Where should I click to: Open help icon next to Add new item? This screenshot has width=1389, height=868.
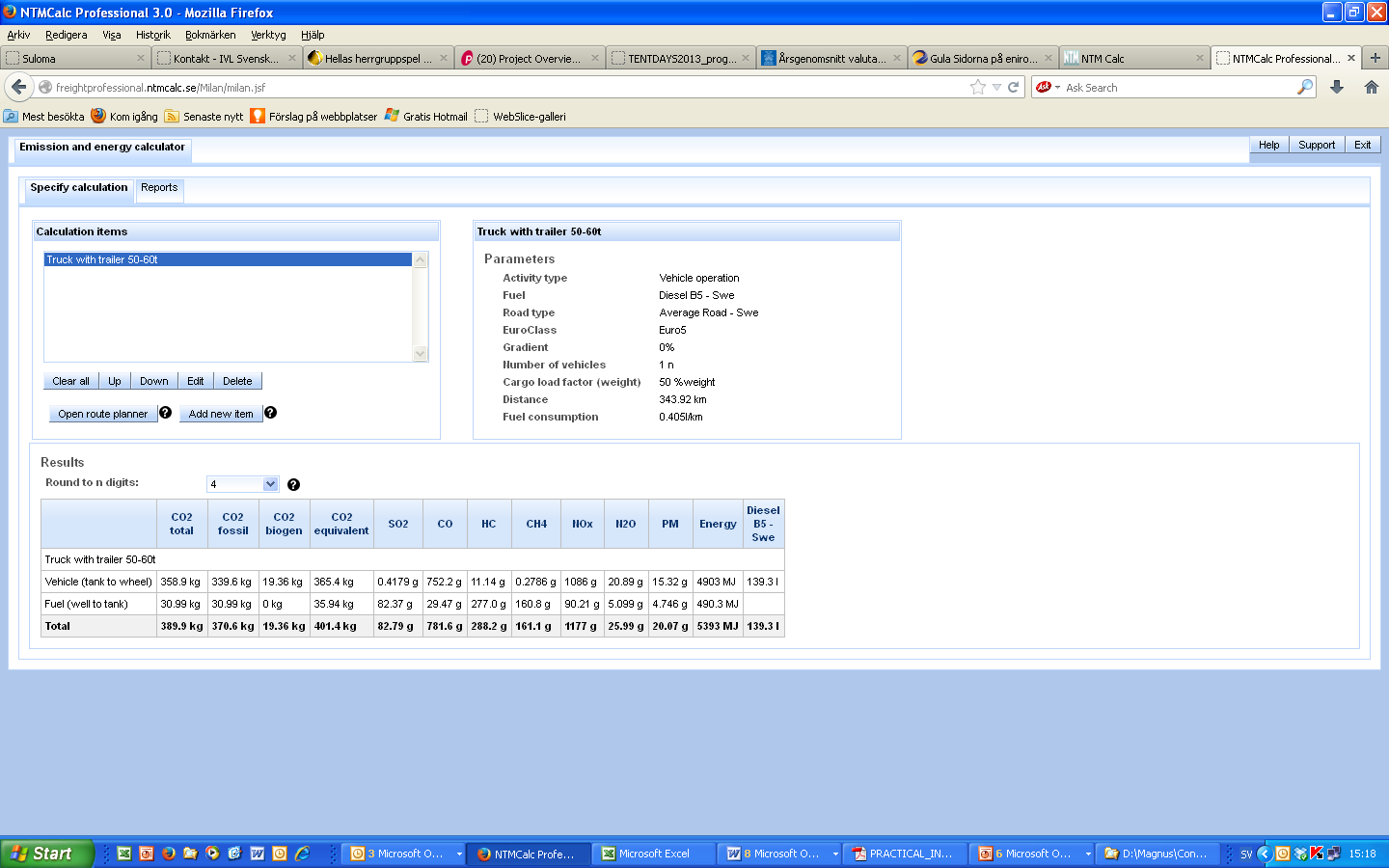tap(271, 413)
